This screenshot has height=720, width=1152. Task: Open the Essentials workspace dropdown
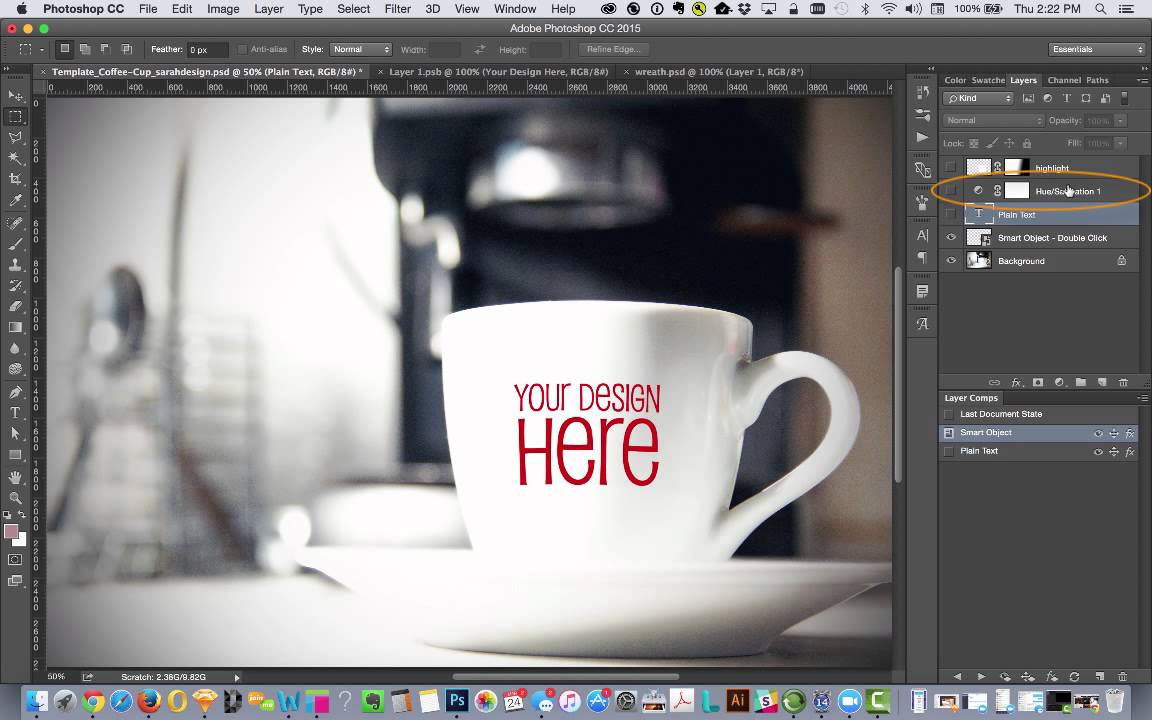pyautogui.click(x=1097, y=49)
